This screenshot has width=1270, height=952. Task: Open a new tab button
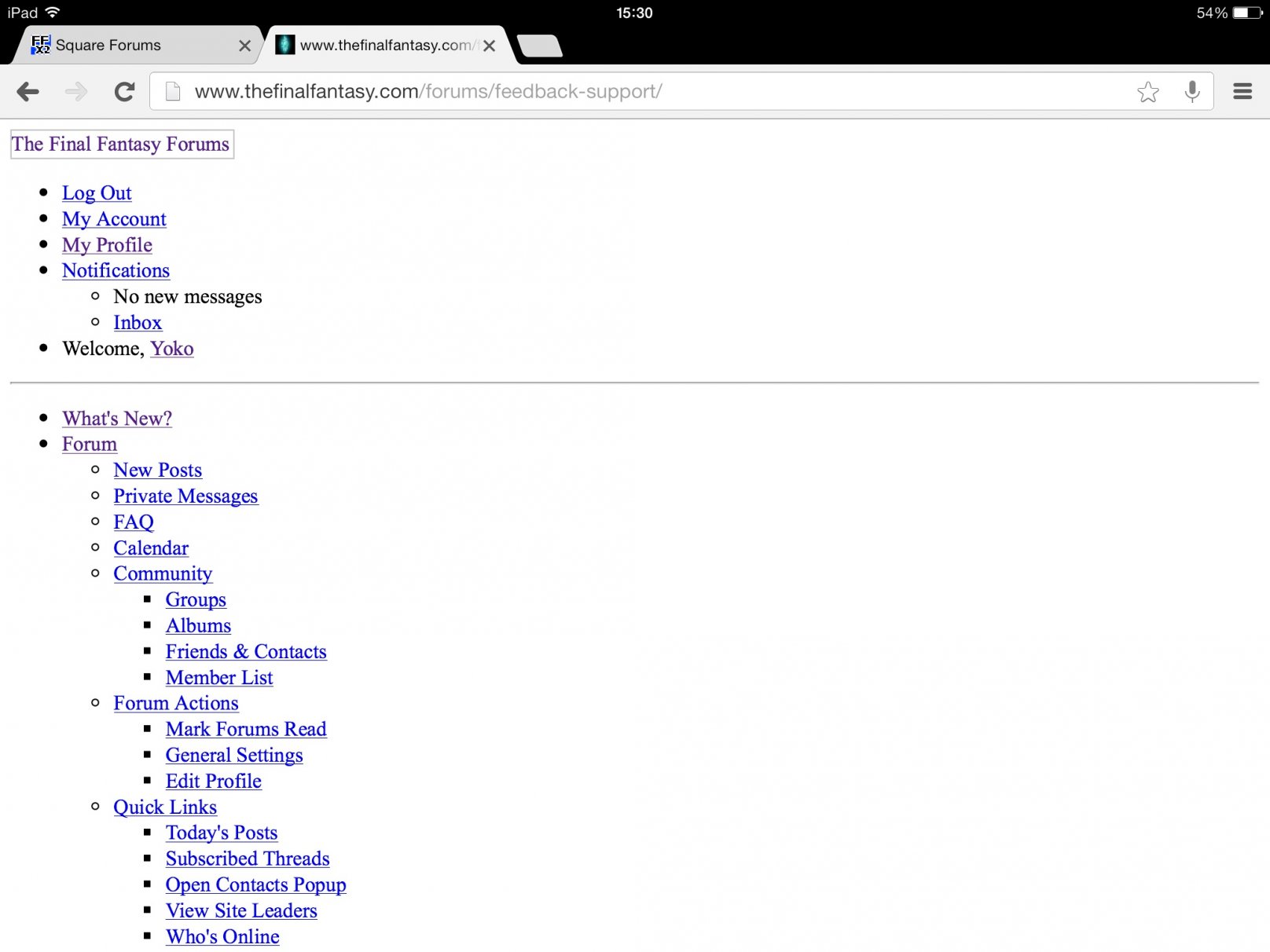point(540,46)
